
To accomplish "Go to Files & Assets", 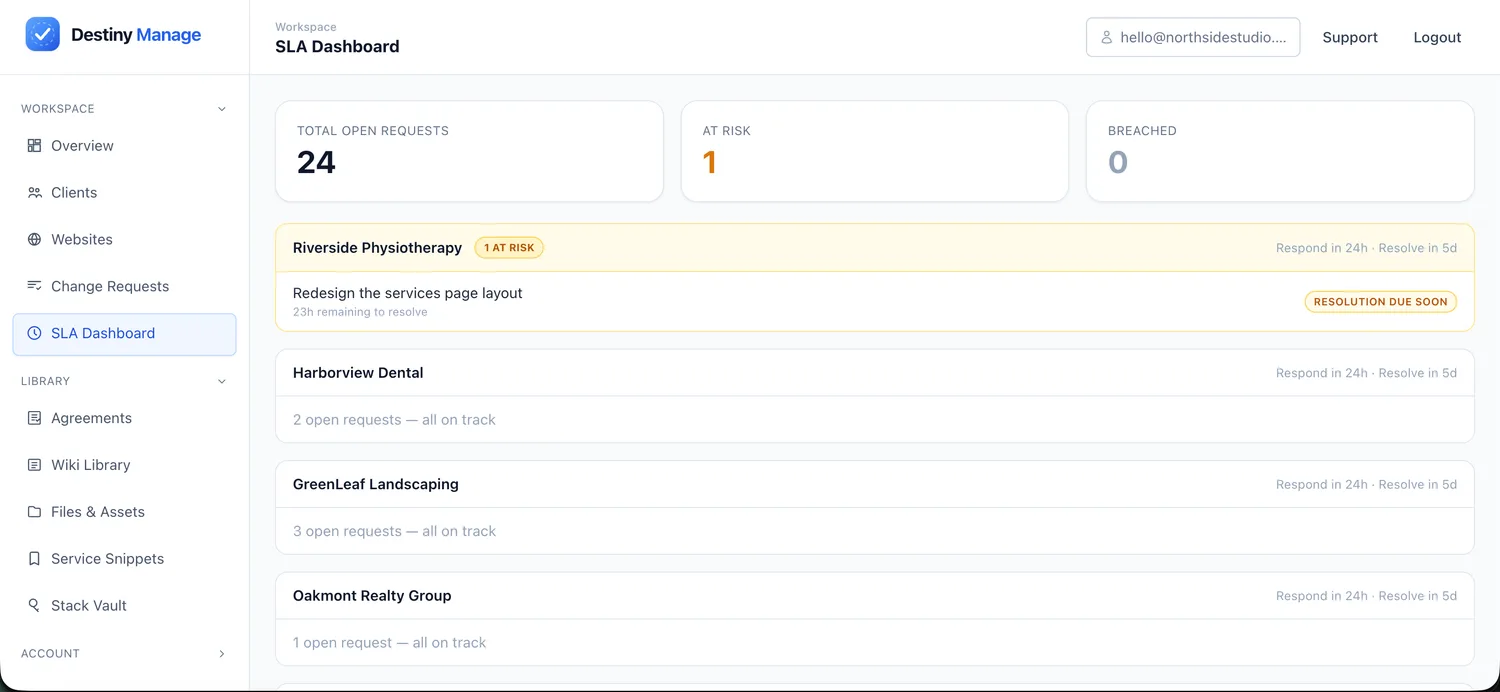I will 125,512.
